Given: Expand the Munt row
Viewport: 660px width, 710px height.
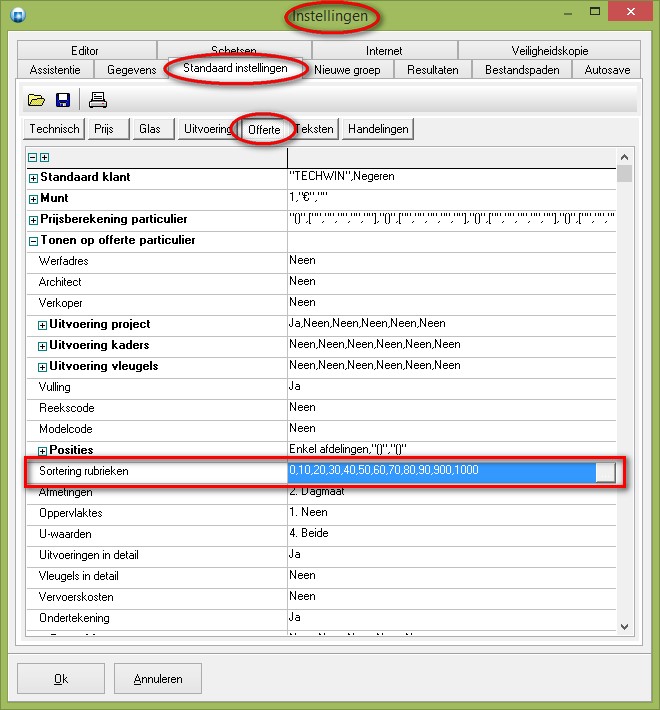Looking at the screenshot, I should coord(33,199).
